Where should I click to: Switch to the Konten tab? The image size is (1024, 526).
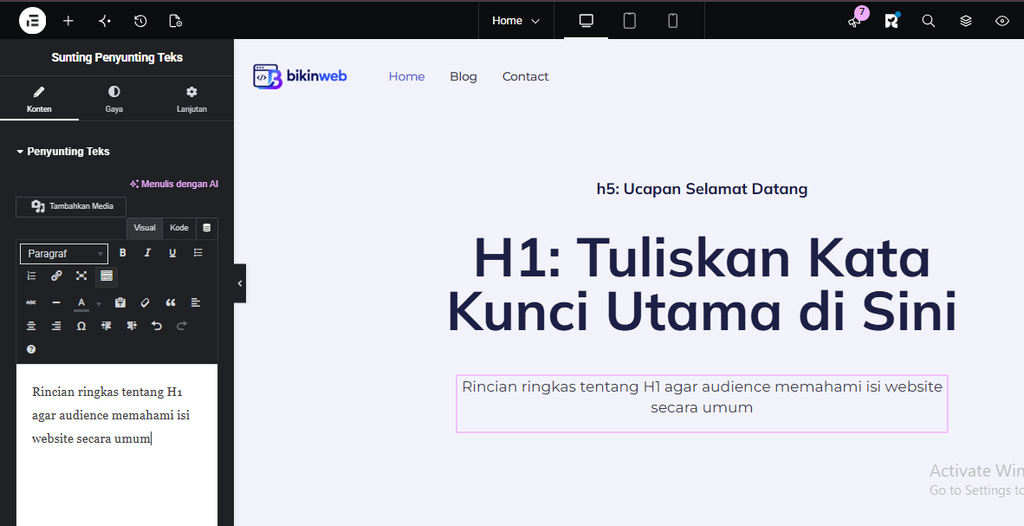pos(39,99)
